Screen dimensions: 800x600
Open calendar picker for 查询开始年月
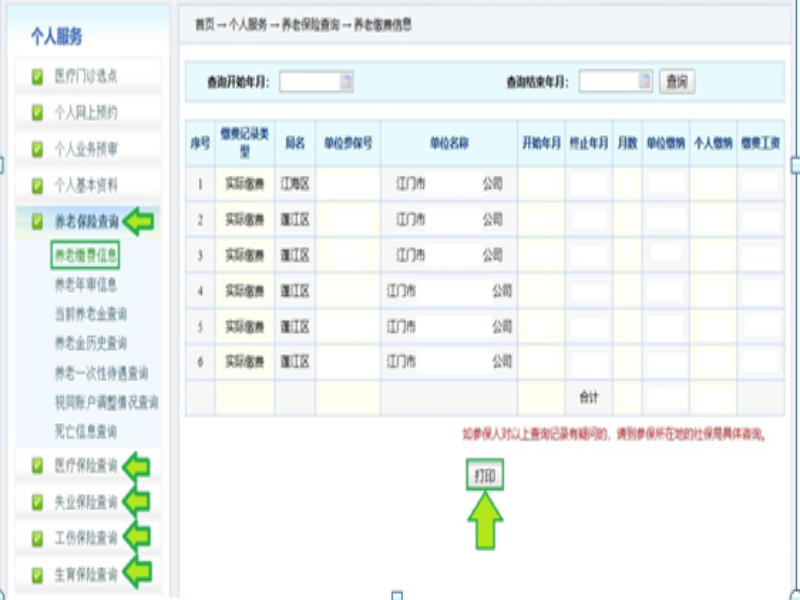click(x=346, y=82)
